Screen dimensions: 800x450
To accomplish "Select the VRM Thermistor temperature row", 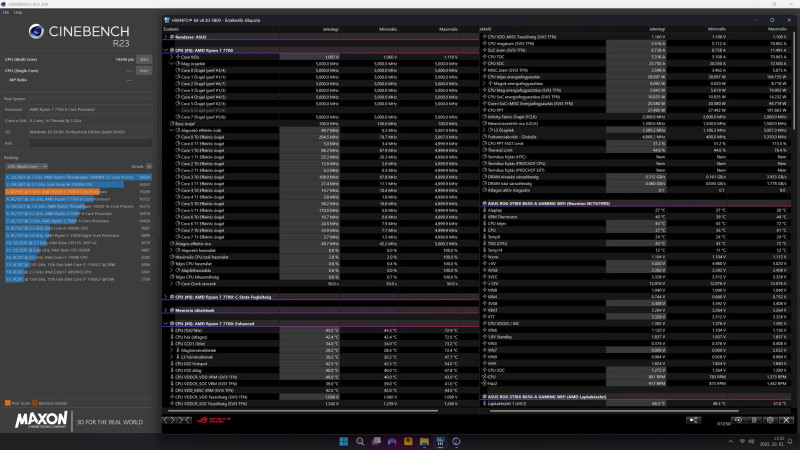I will pos(636,217).
